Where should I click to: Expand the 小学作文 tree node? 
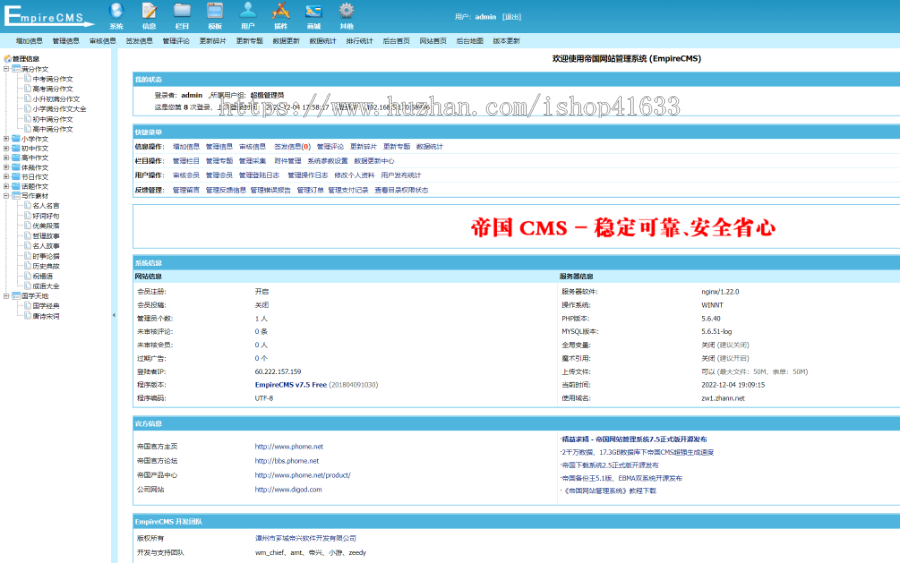[x=6, y=138]
